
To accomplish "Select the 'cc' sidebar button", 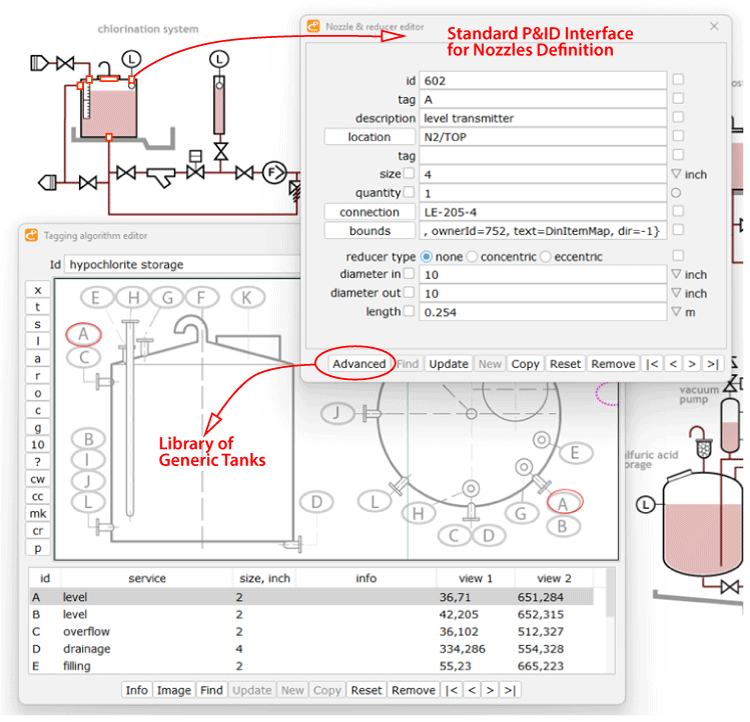I will coord(38,498).
